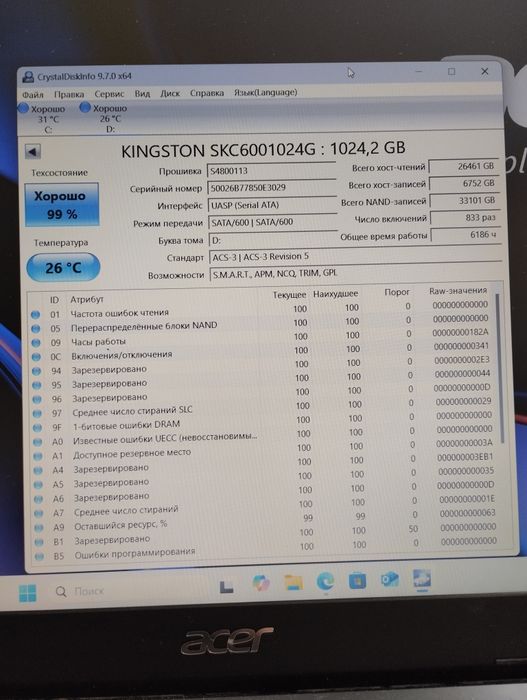Click the Возможности field S.M.A.R.T., APM

point(356,273)
